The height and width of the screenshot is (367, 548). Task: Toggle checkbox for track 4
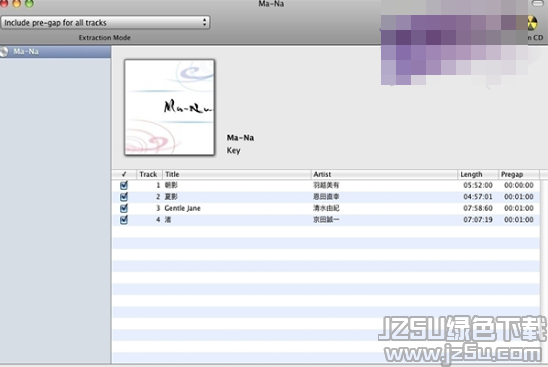pyautogui.click(x=124, y=220)
